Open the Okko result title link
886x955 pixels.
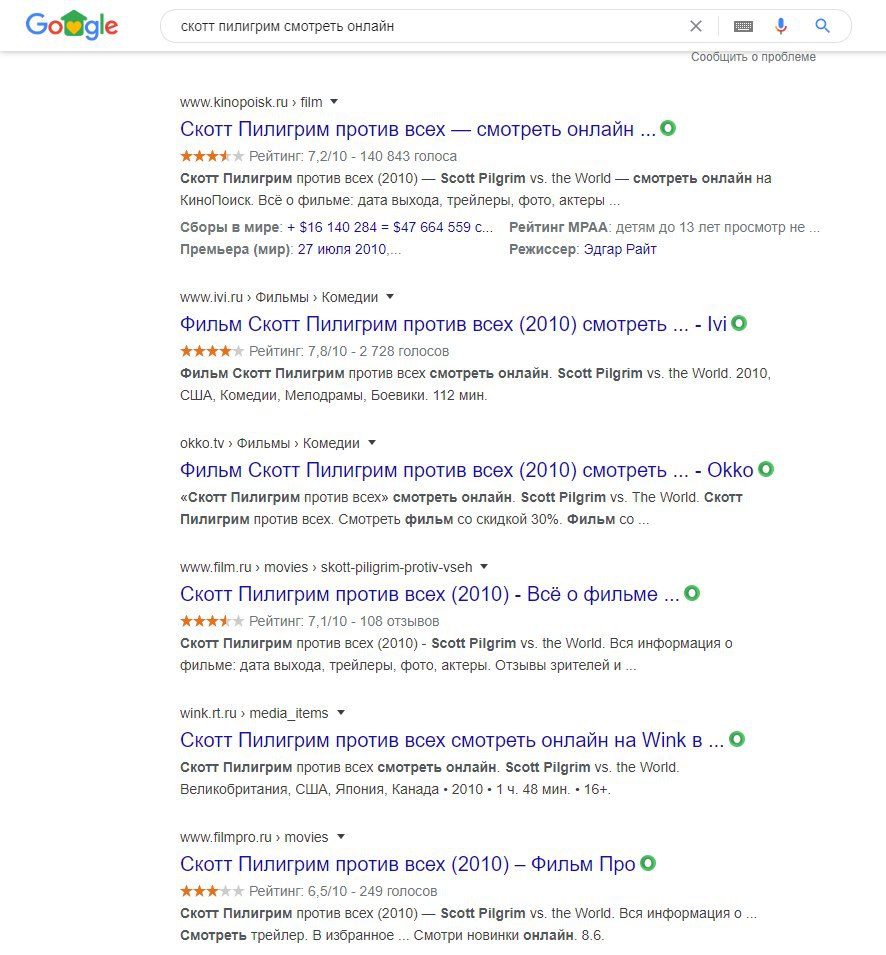click(466, 470)
